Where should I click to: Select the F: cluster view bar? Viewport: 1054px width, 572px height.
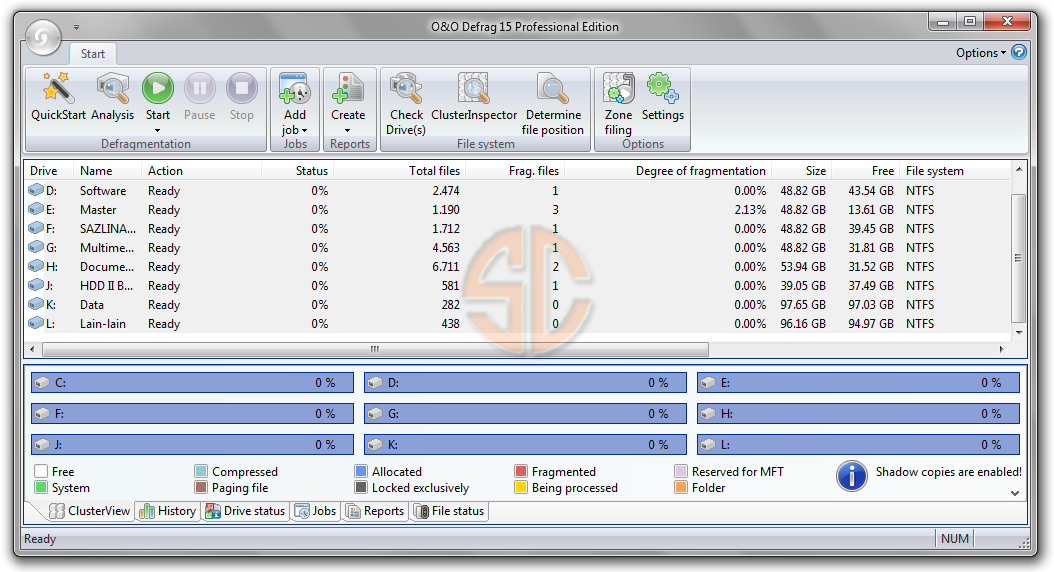point(192,413)
